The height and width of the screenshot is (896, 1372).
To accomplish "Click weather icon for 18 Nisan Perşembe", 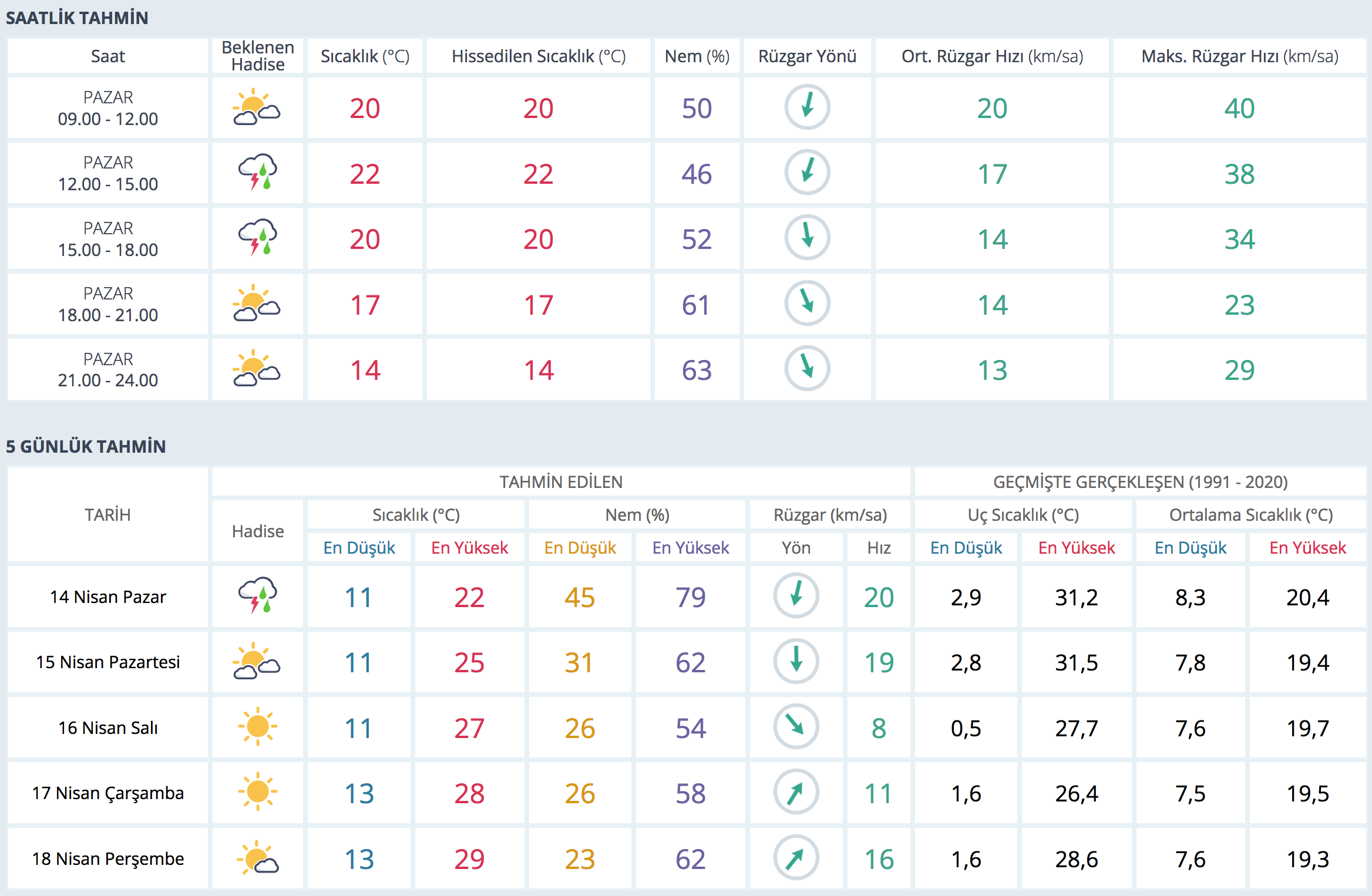I will click(x=257, y=858).
